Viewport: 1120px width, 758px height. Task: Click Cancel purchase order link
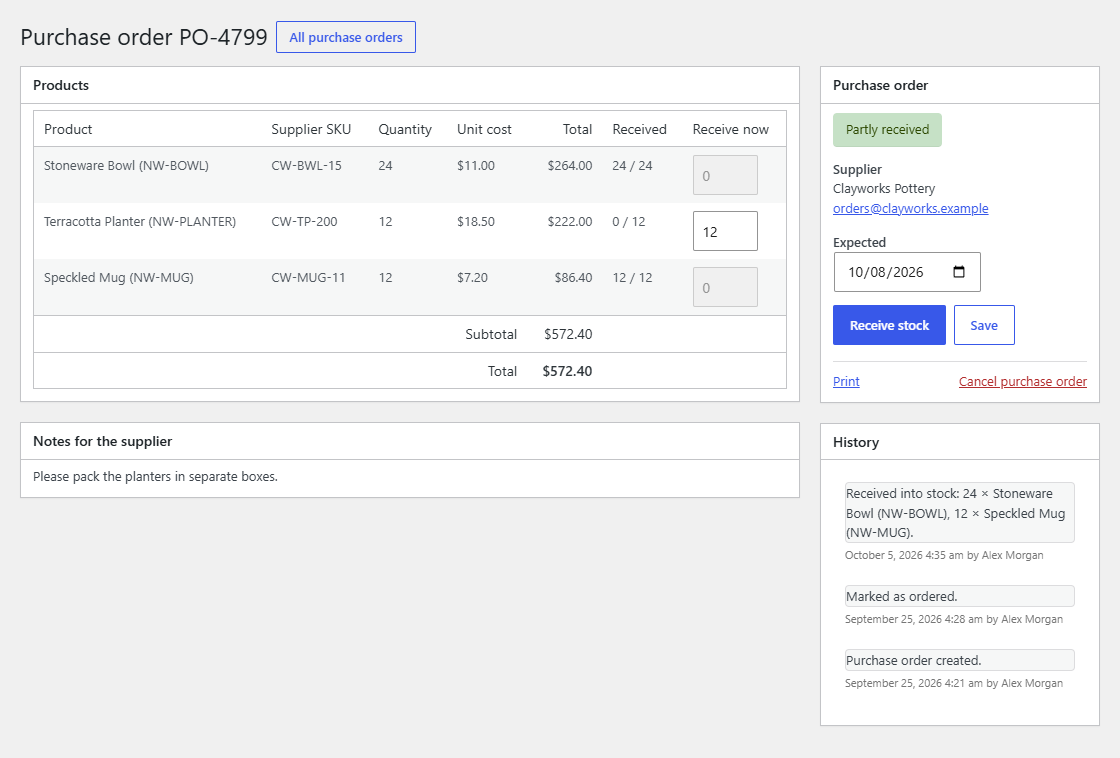1023,382
